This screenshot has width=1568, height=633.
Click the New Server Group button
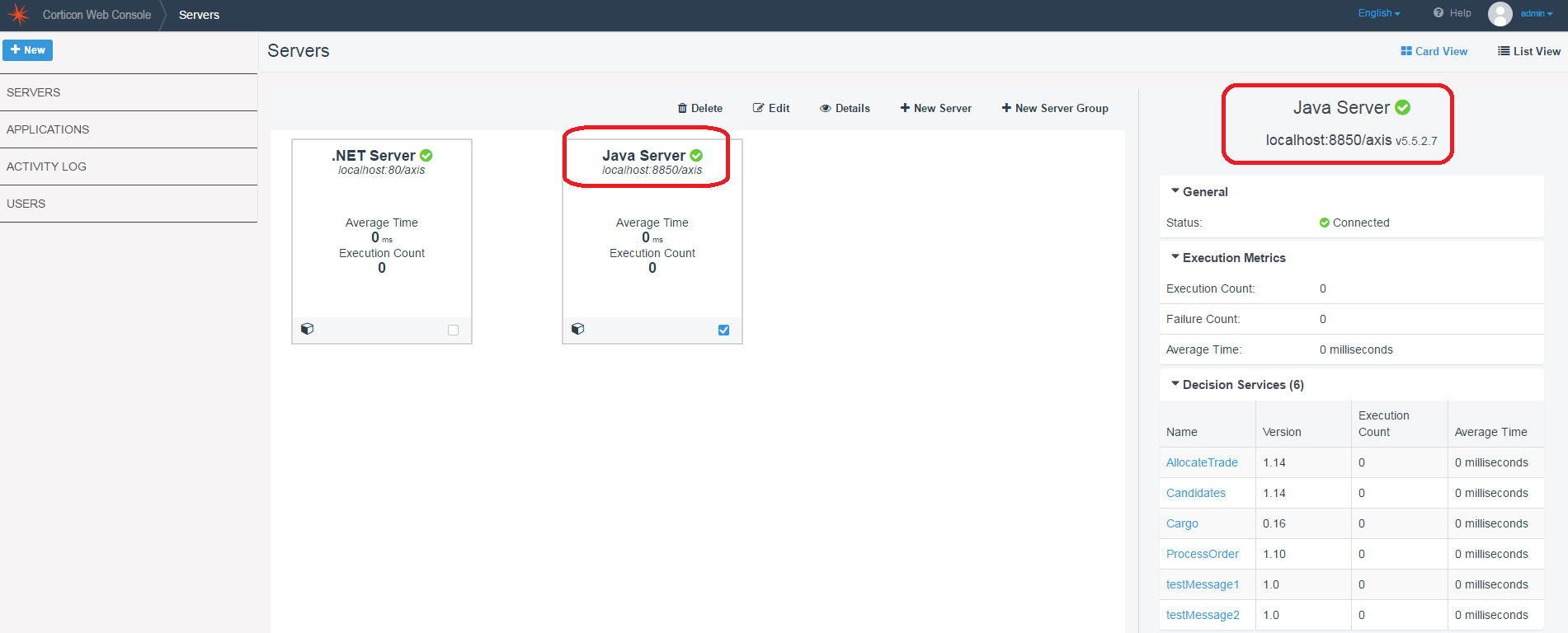(1055, 108)
